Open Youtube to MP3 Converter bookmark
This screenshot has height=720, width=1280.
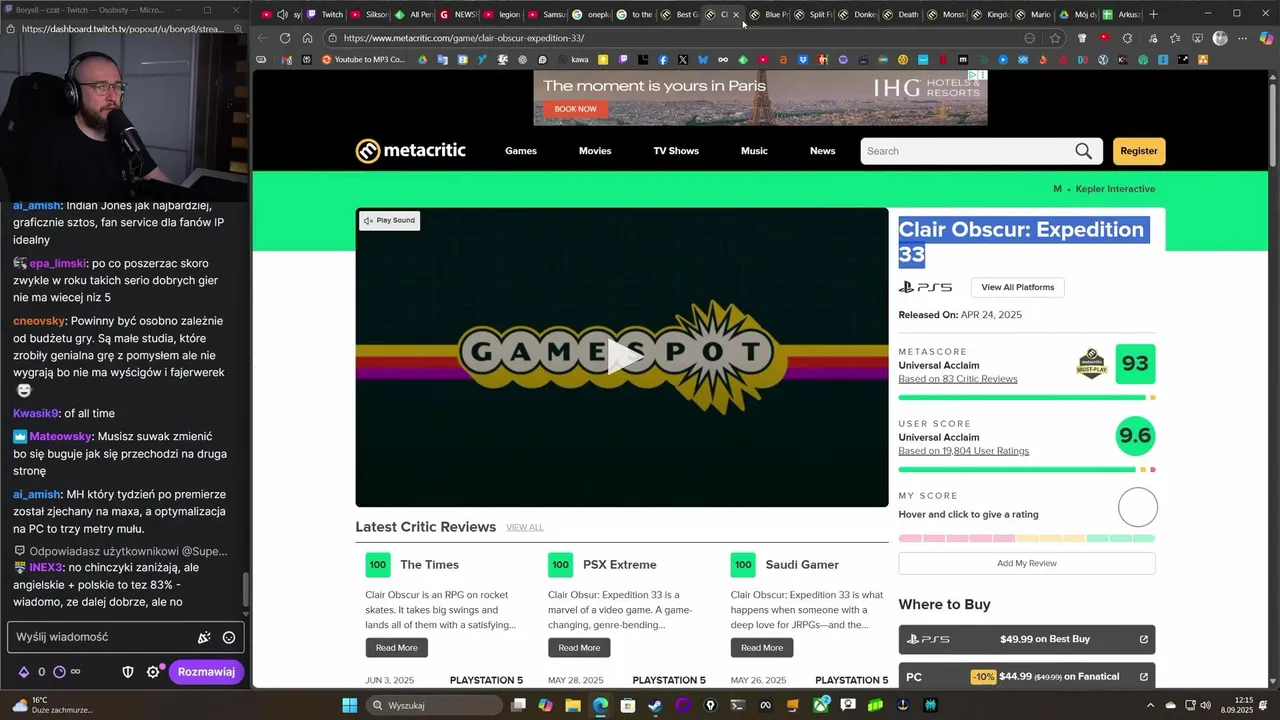(x=363, y=60)
